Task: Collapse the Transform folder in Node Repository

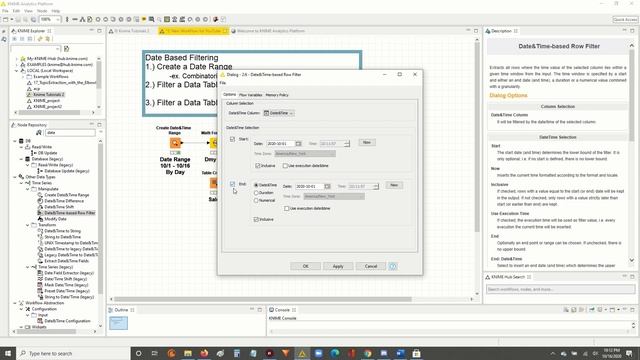Action: point(27,225)
